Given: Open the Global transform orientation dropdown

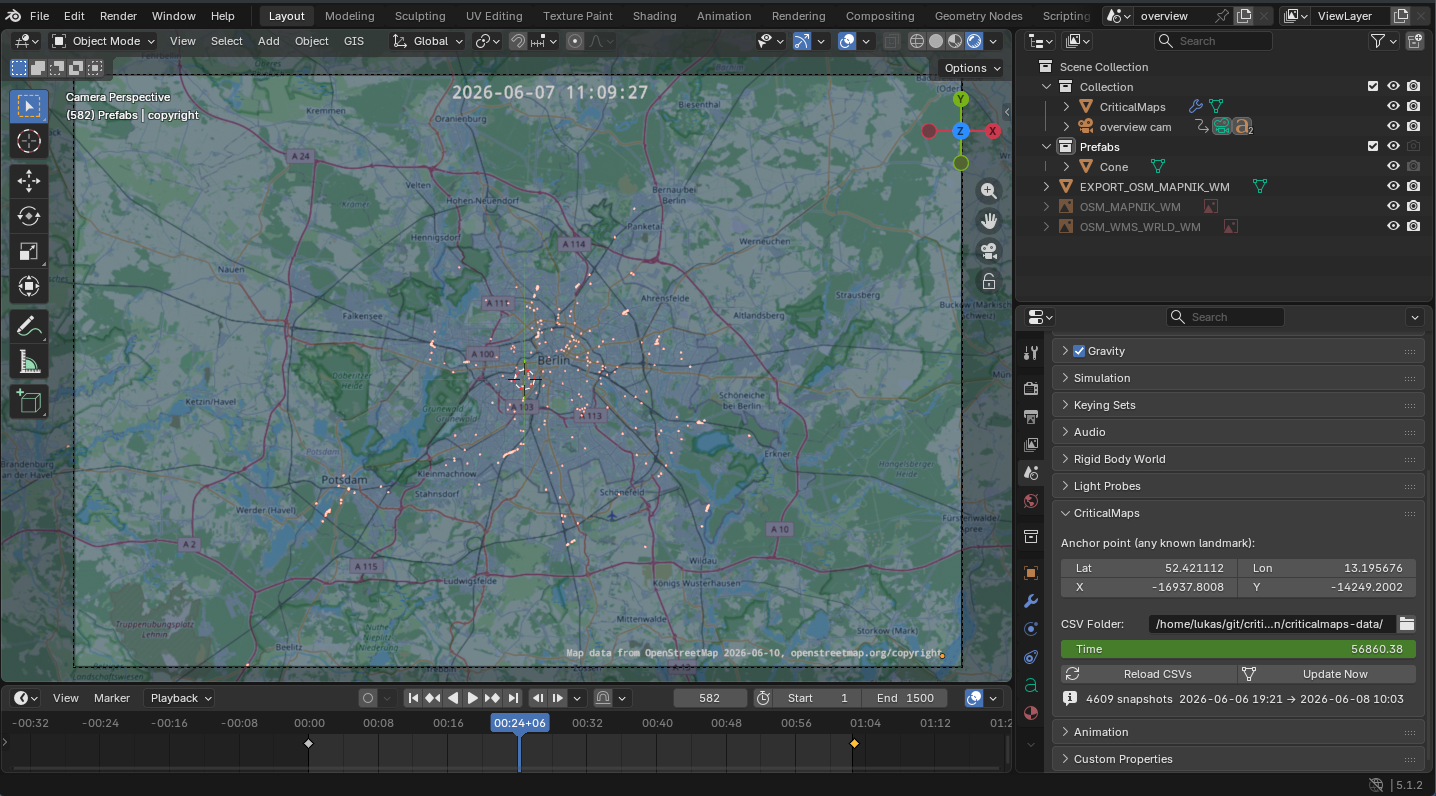Looking at the screenshot, I should pyautogui.click(x=428, y=41).
